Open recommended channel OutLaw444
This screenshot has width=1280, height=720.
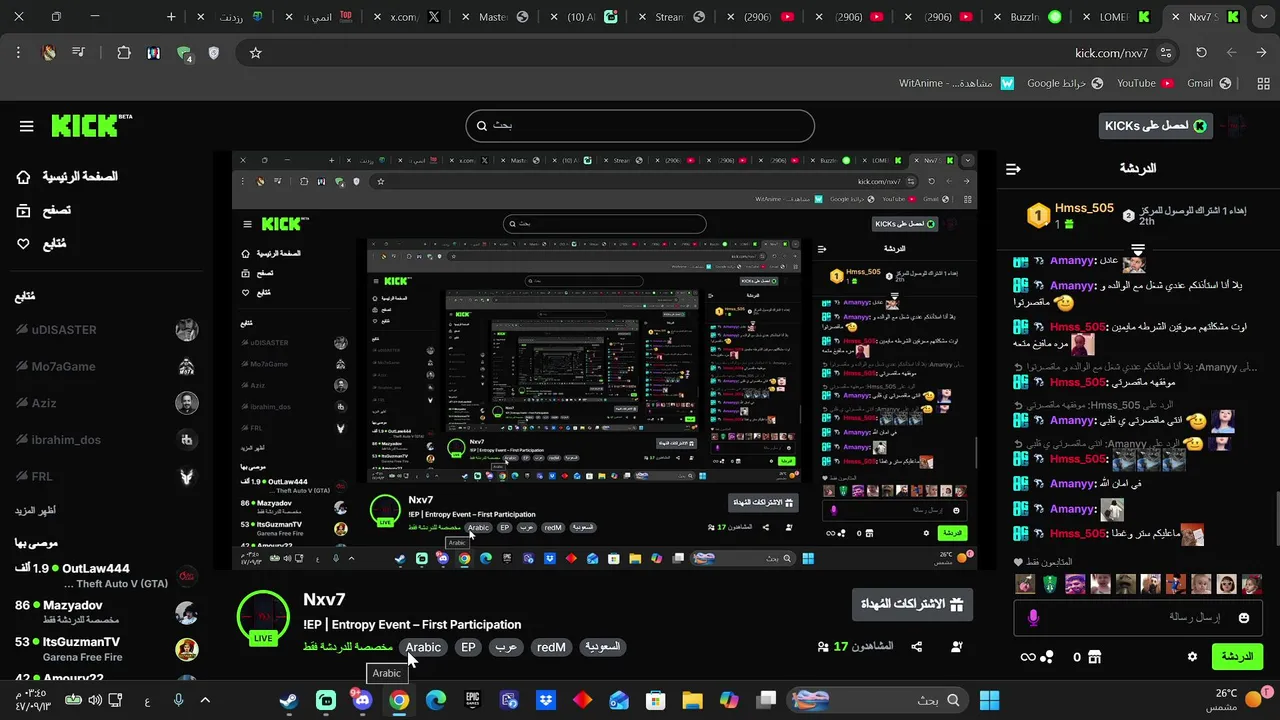click(x=106, y=576)
